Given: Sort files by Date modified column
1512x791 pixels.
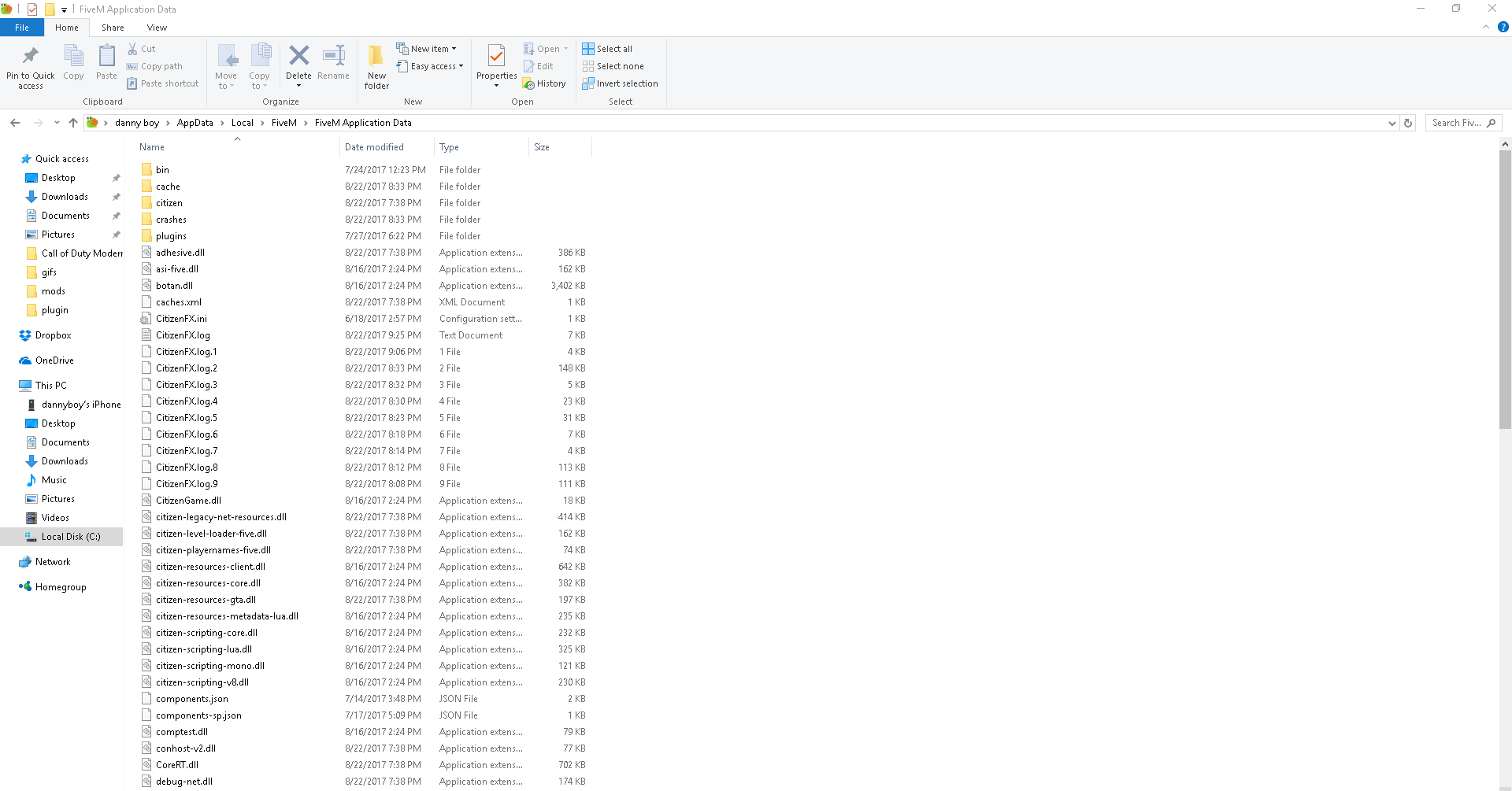Looking at the screenshot, I should click(x=387, y=147).
